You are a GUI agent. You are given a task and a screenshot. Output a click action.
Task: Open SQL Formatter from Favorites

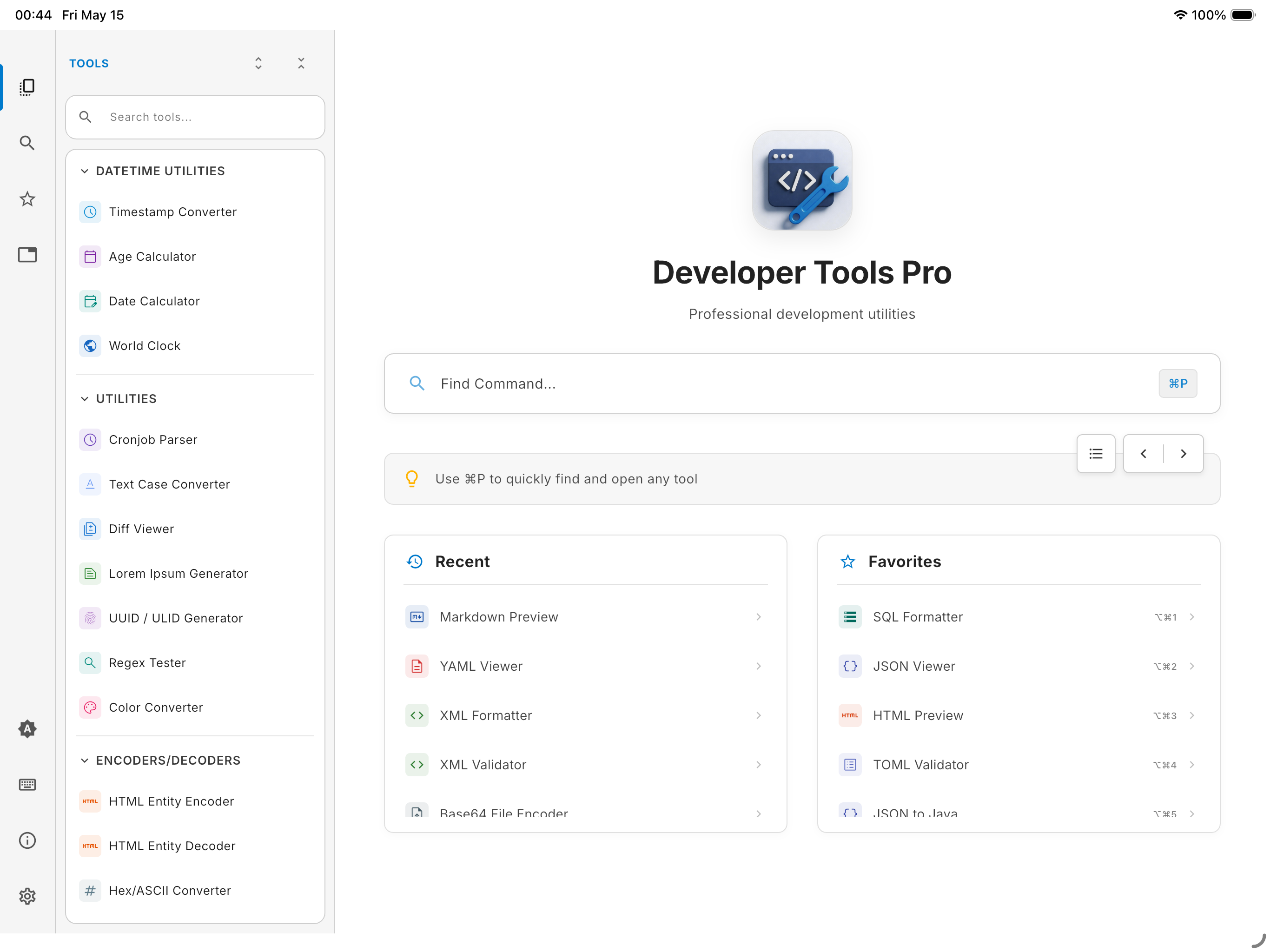(1018, 617)
